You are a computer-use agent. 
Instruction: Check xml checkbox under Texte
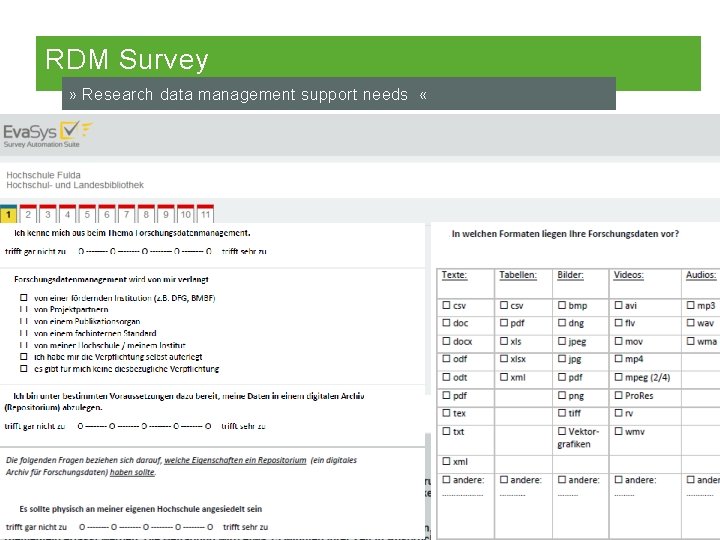click(446, 461)
